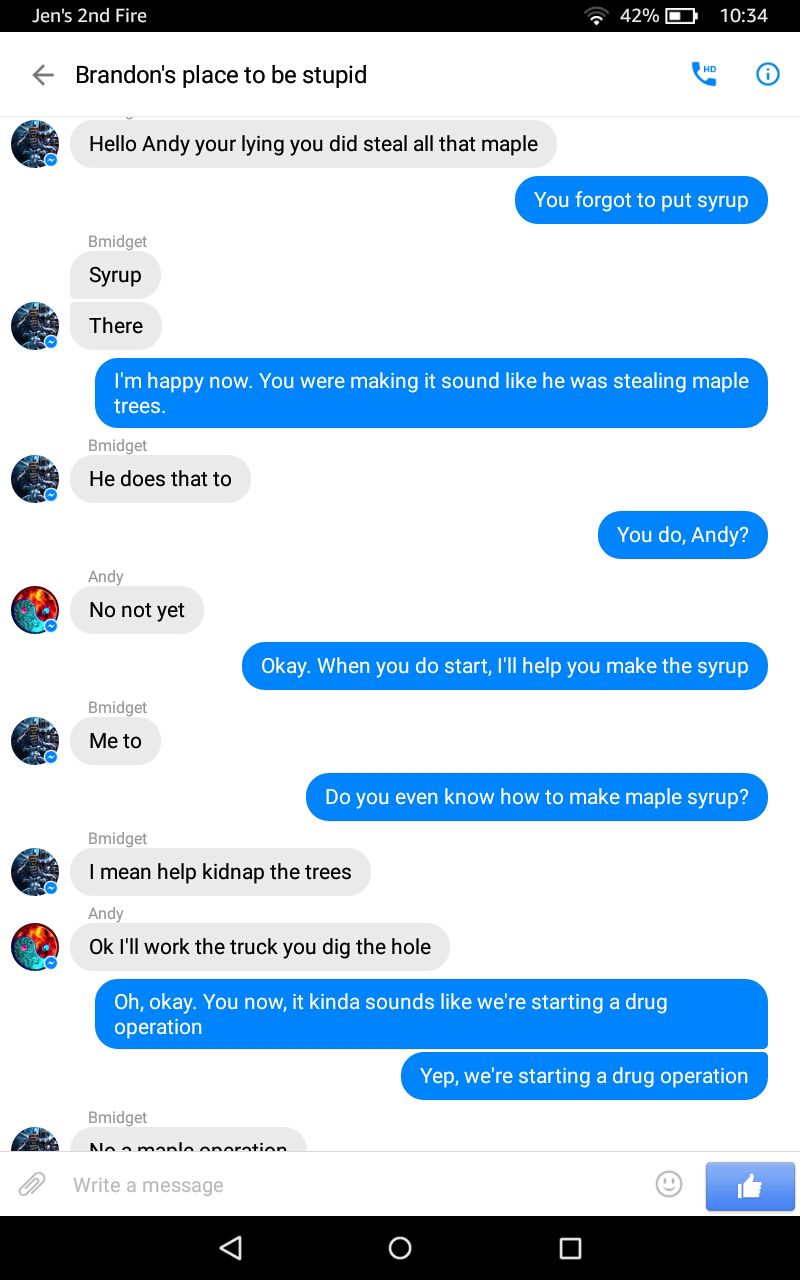Send a thumbs-up like
800x1280 pixels.
750,1186
